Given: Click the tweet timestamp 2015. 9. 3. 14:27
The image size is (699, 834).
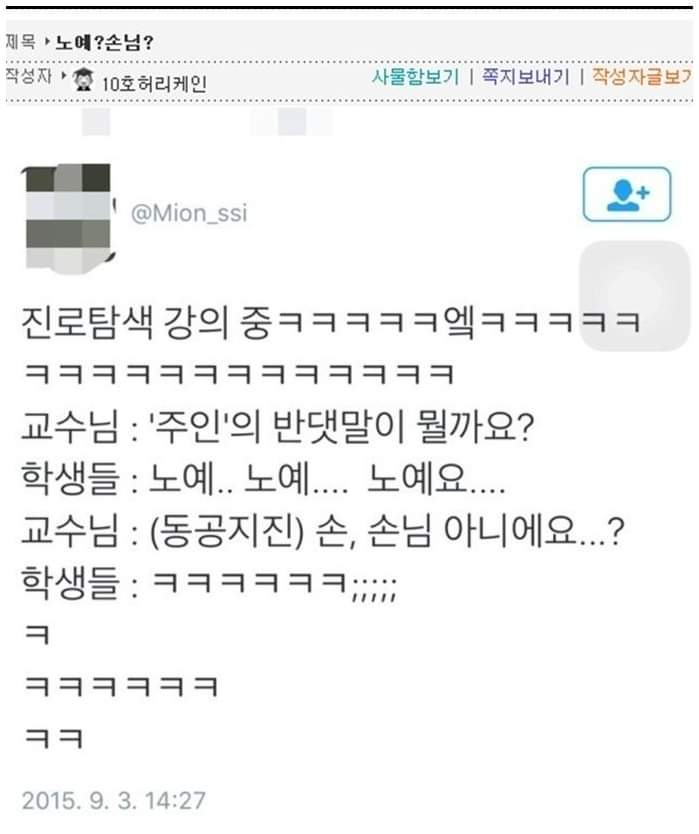Looking at the screenshot, I should 113,800.
